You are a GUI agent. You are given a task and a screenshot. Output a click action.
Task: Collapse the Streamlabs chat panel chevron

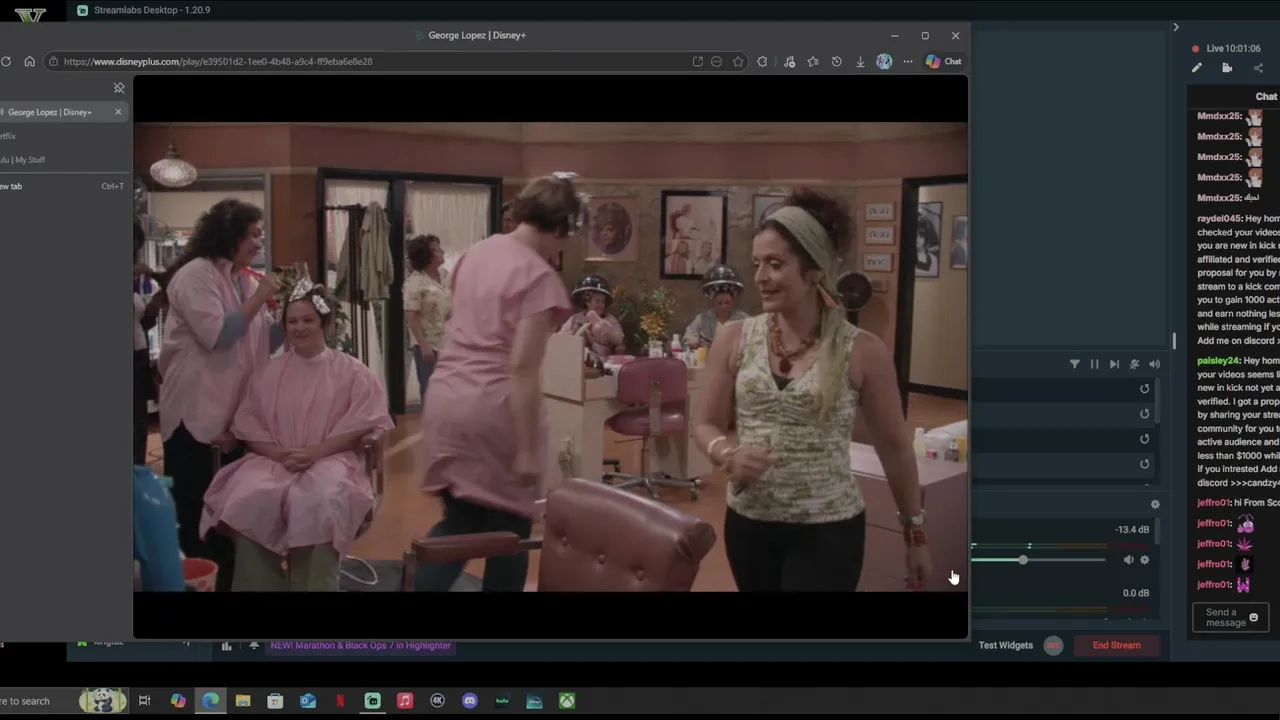[x=1176, y=27]
